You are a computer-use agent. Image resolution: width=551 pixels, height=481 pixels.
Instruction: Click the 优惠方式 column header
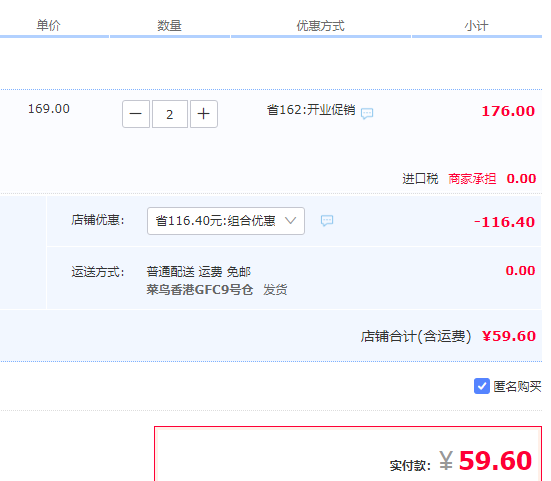coord(320,26)
